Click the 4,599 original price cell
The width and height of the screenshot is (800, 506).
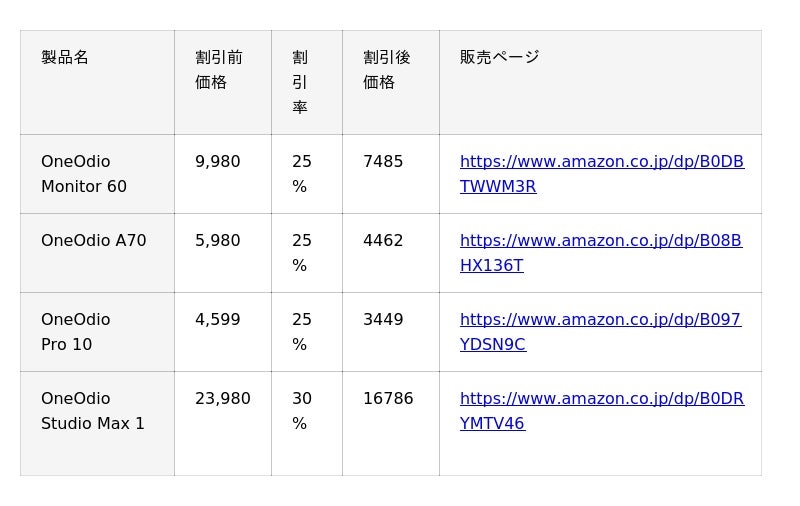coord(218,320)
